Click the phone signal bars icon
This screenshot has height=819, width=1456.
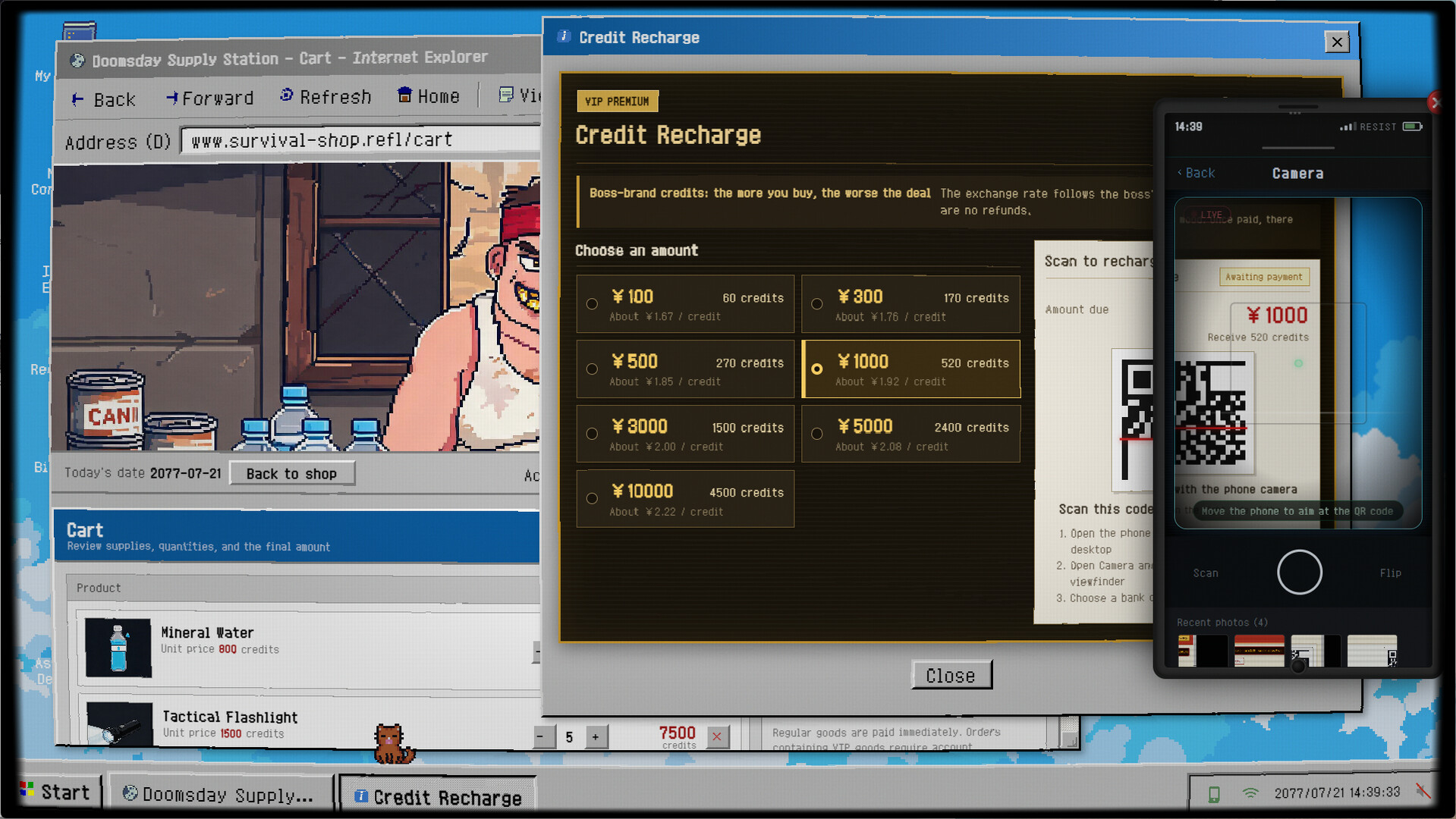pos(1348,127)
